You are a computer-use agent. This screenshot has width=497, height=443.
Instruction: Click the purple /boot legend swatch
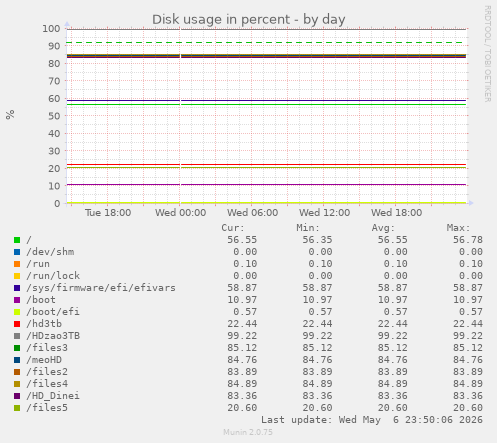[17, 300]
